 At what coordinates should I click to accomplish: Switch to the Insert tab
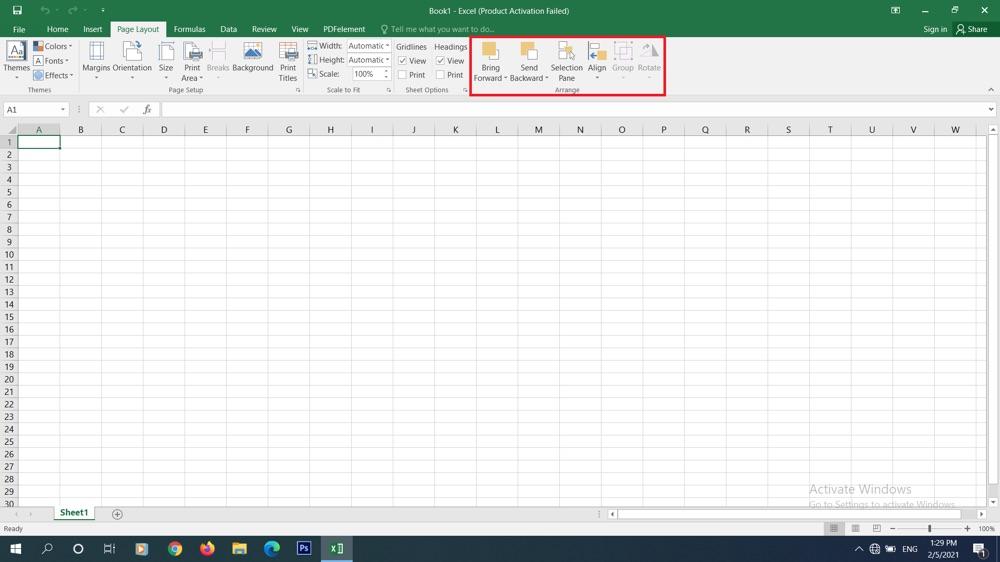(x=92, y=29)
